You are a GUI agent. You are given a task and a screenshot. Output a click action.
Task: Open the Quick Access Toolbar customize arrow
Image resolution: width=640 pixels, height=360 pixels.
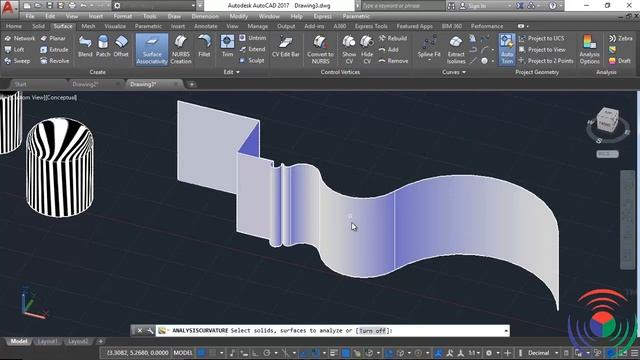click(x=200, y=6)
